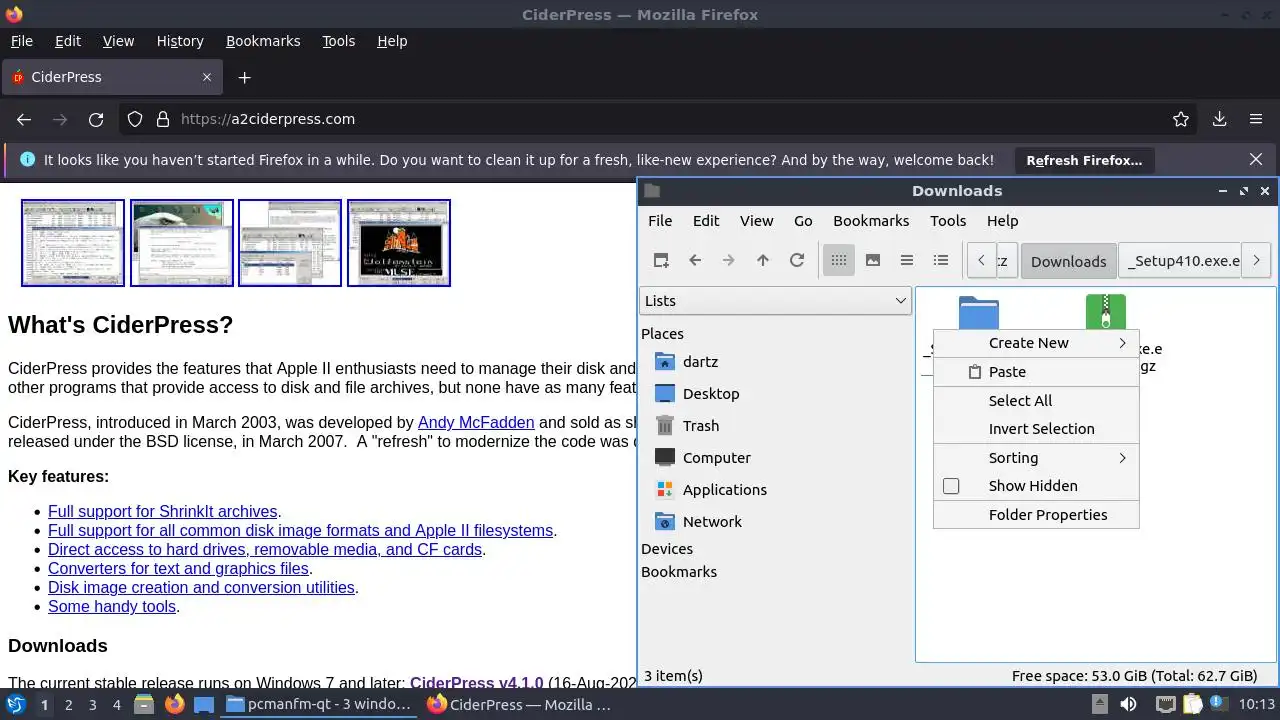The image size is (1280, 720).
Task: Open the start menu button on taskbar
Action: tap(16, 704)
